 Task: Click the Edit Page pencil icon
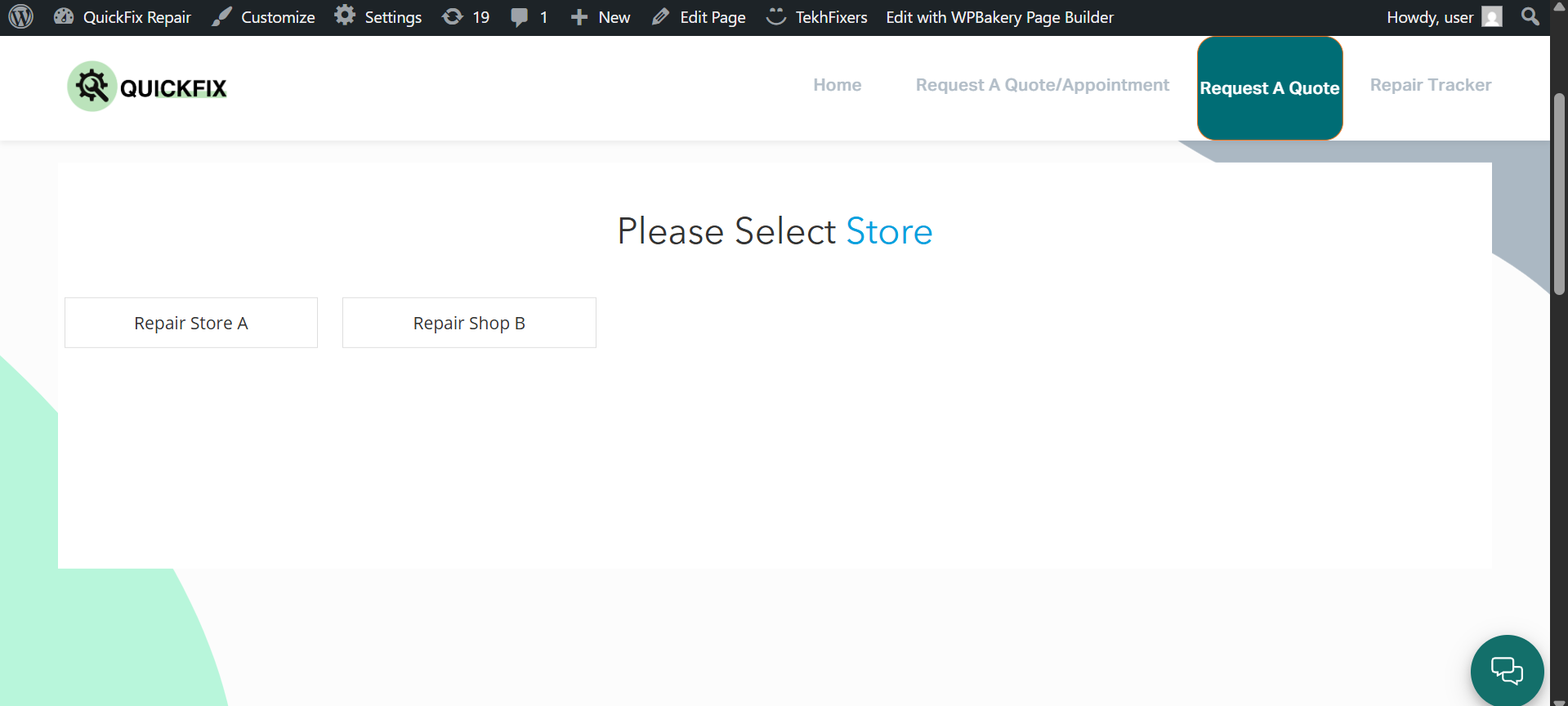pyautogui.click(x=660, y=17)
